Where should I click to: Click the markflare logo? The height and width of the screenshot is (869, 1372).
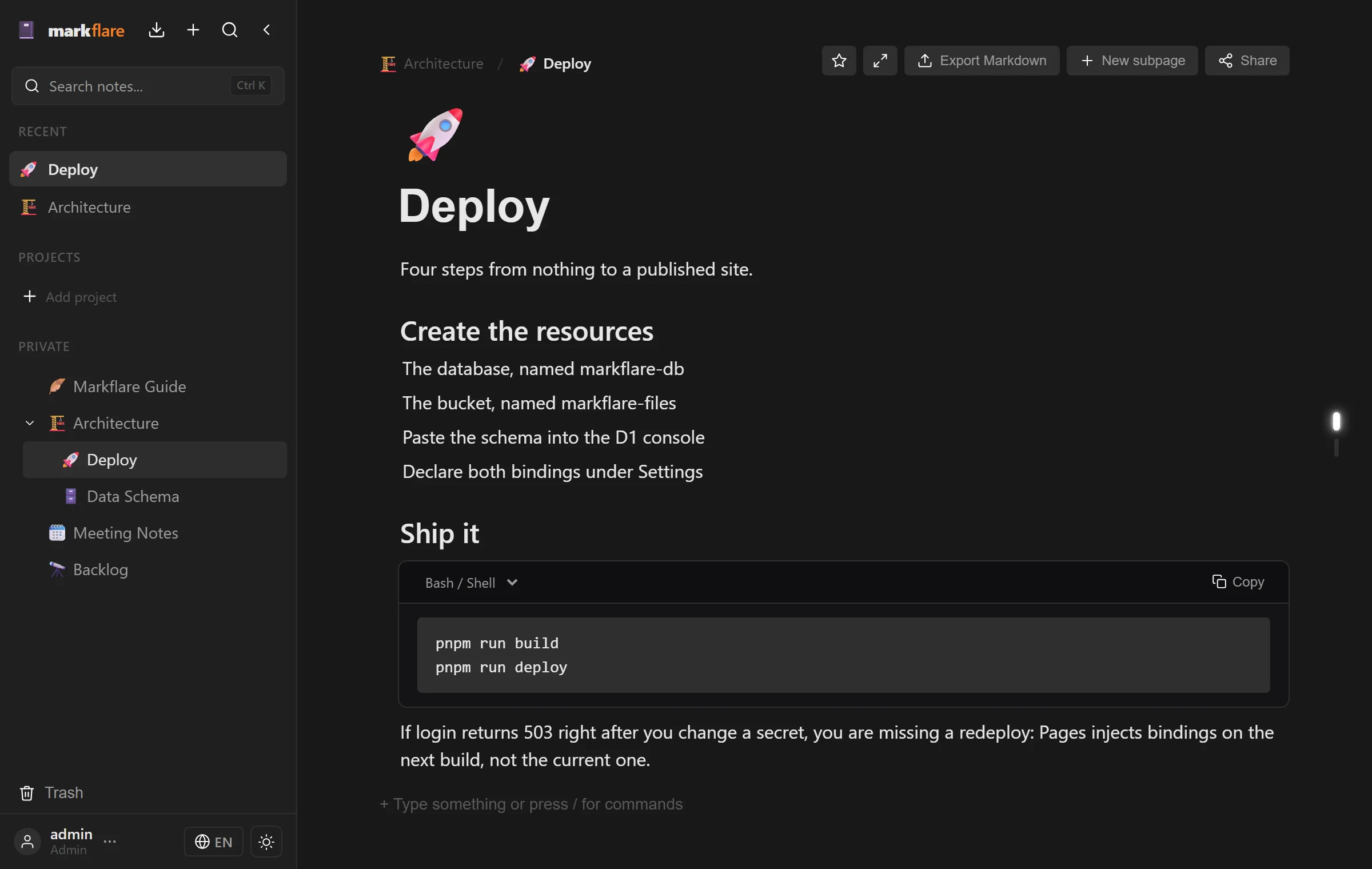(x=71, y=30)
